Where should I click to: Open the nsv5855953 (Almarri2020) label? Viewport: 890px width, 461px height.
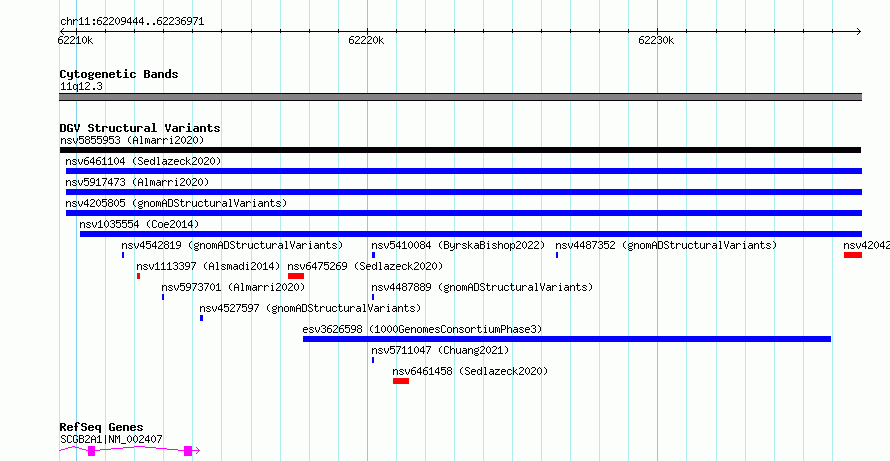point(132,140)
